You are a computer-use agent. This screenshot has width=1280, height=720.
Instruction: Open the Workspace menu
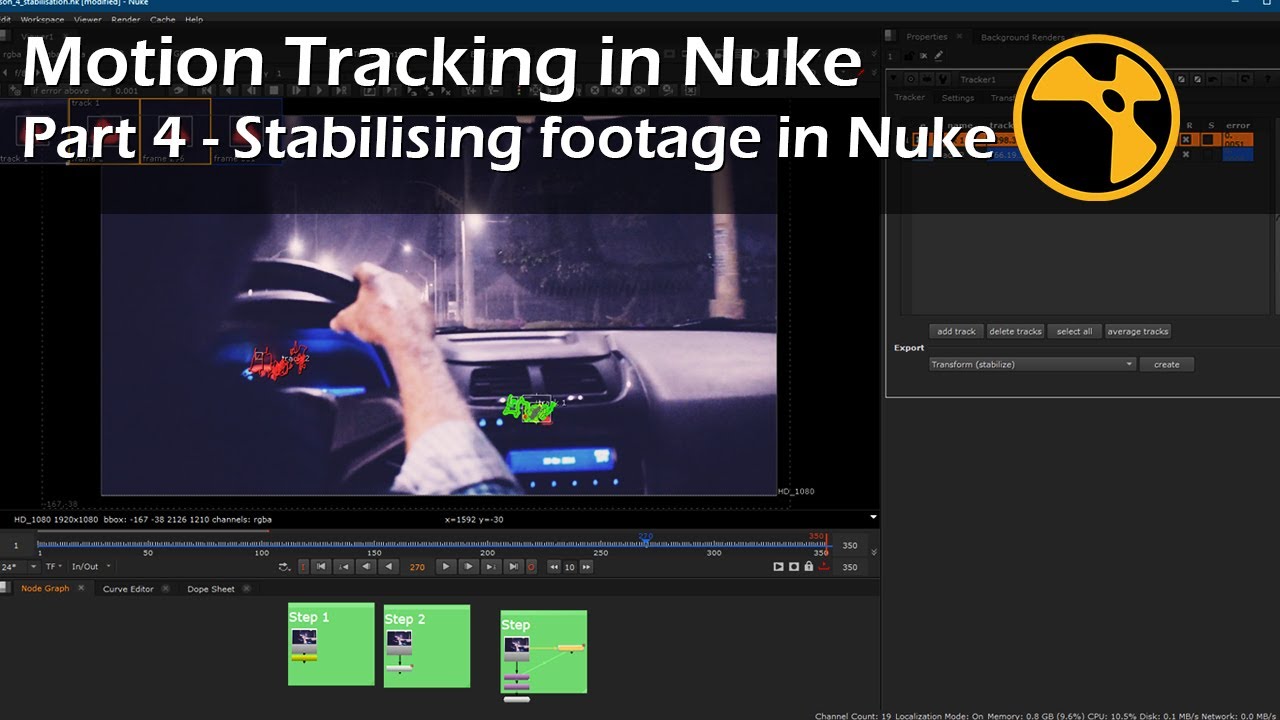(x=42, y=19)
